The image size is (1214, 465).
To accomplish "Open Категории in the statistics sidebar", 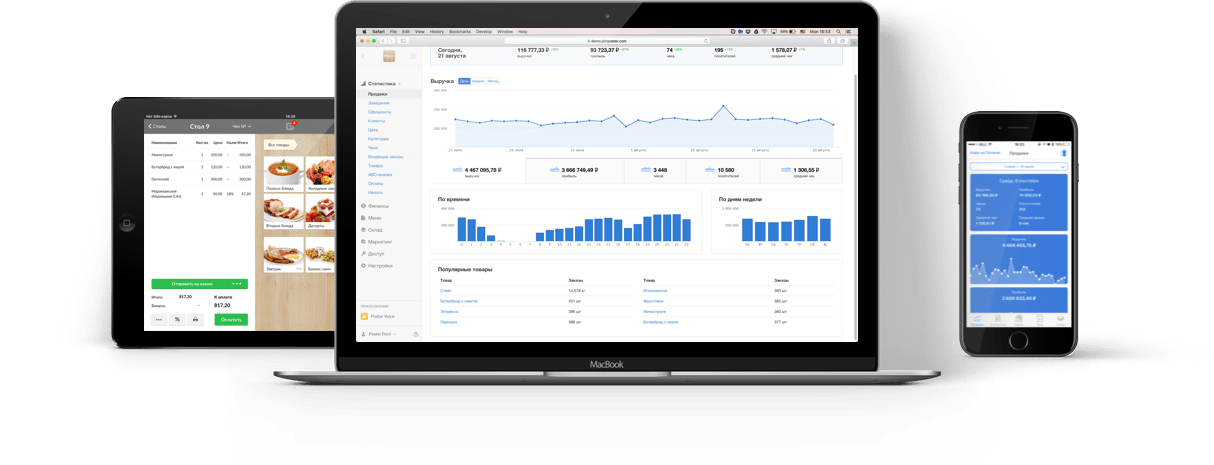I will (x=378, y=139).
